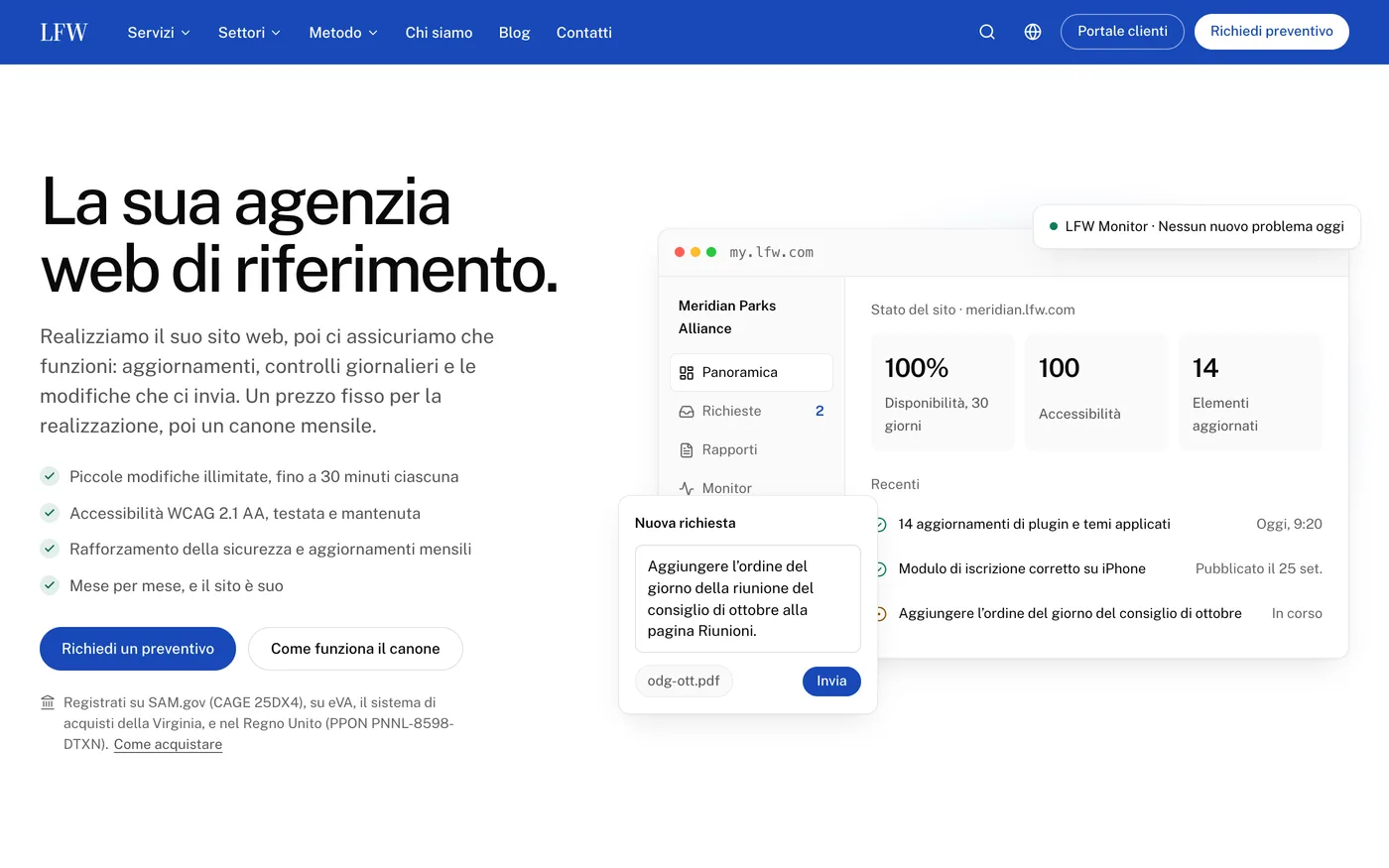This screenshot has height=868, width=1389.
Task: Click the Richieste inbox icon
Action: pos(687,412)
